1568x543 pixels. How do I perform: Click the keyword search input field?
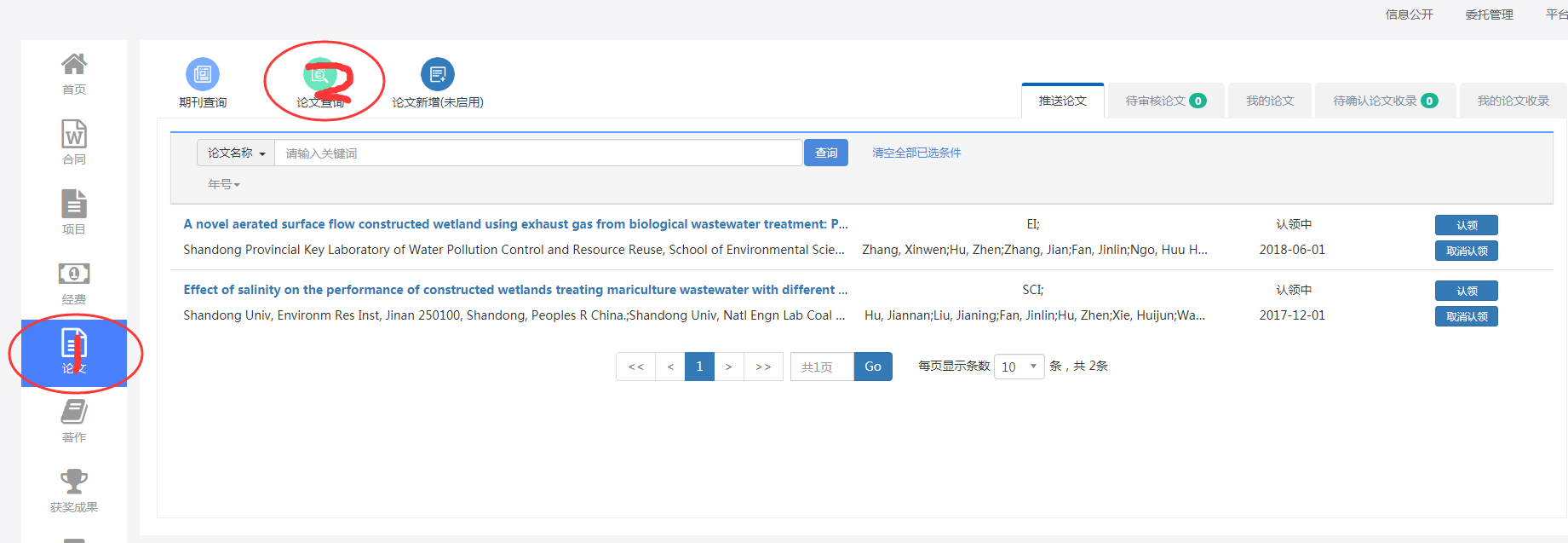click(x=538, y=153)
